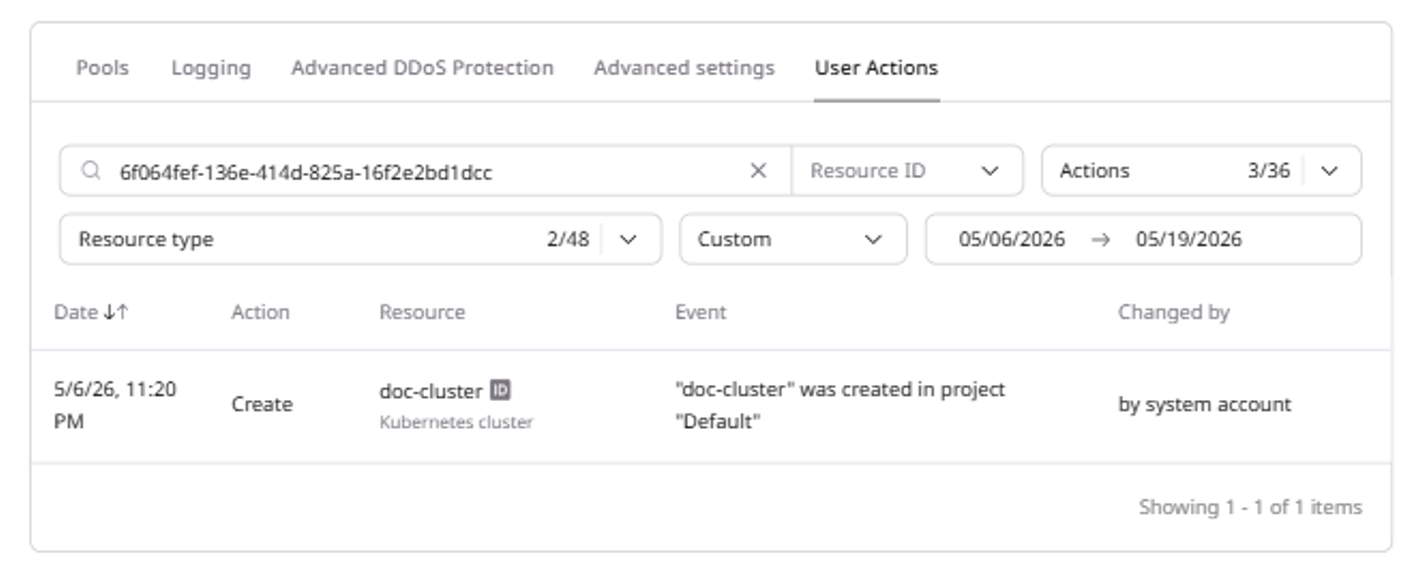The height and width of the screenshot is (585, 1426).
Task: Click the by system account cell
Action: click(x=1205, y=405)
